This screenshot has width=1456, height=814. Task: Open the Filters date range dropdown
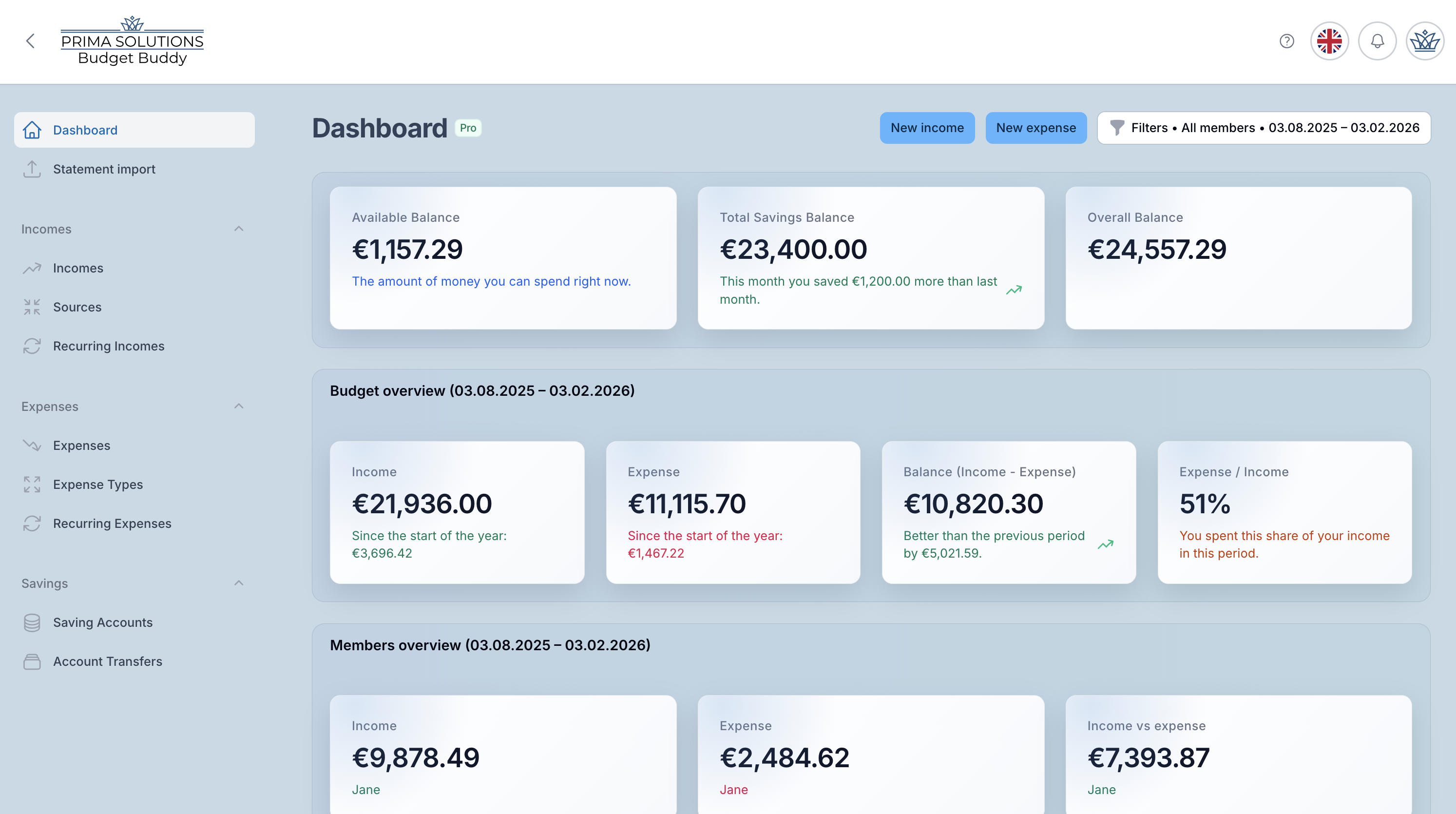1264,128
